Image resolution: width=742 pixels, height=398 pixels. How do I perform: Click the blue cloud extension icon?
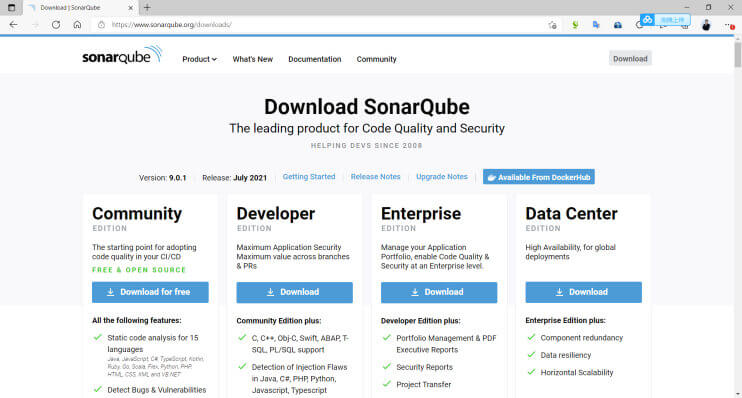click(x=618, y=25)
